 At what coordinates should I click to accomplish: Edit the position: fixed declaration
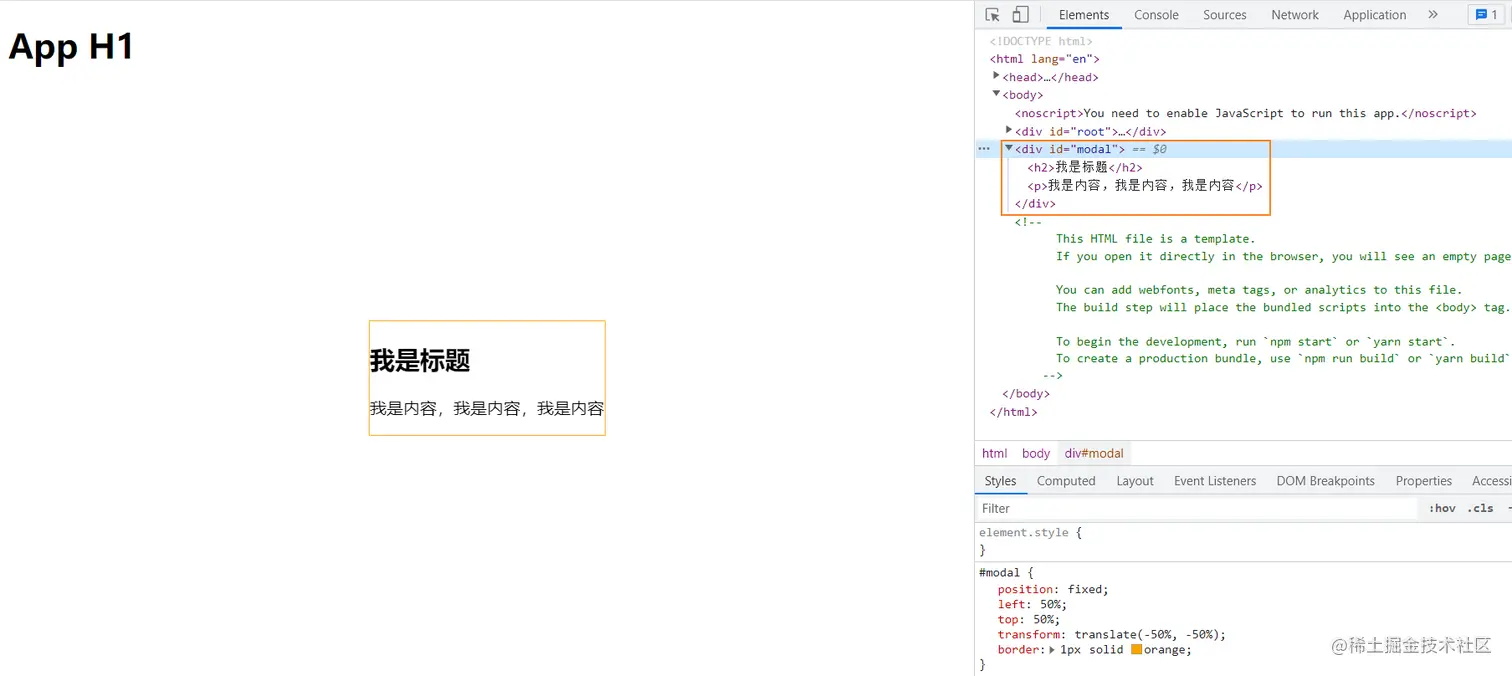pos(1053,589)
